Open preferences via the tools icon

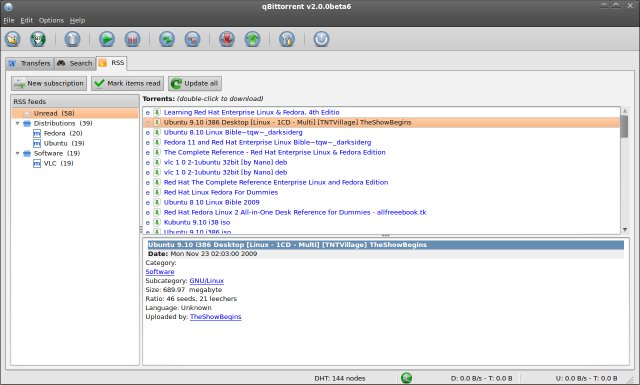(x=287, y=39)
